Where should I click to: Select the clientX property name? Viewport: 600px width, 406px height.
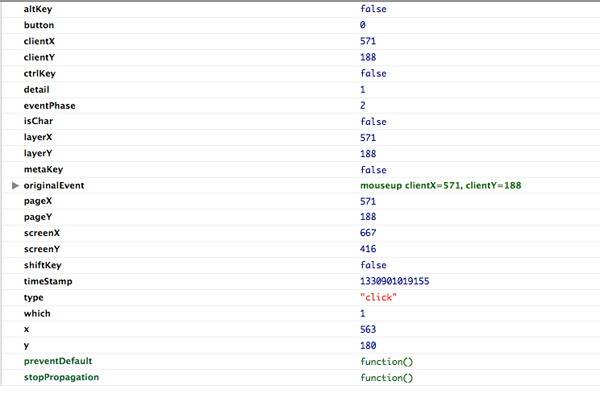(39, 41)
